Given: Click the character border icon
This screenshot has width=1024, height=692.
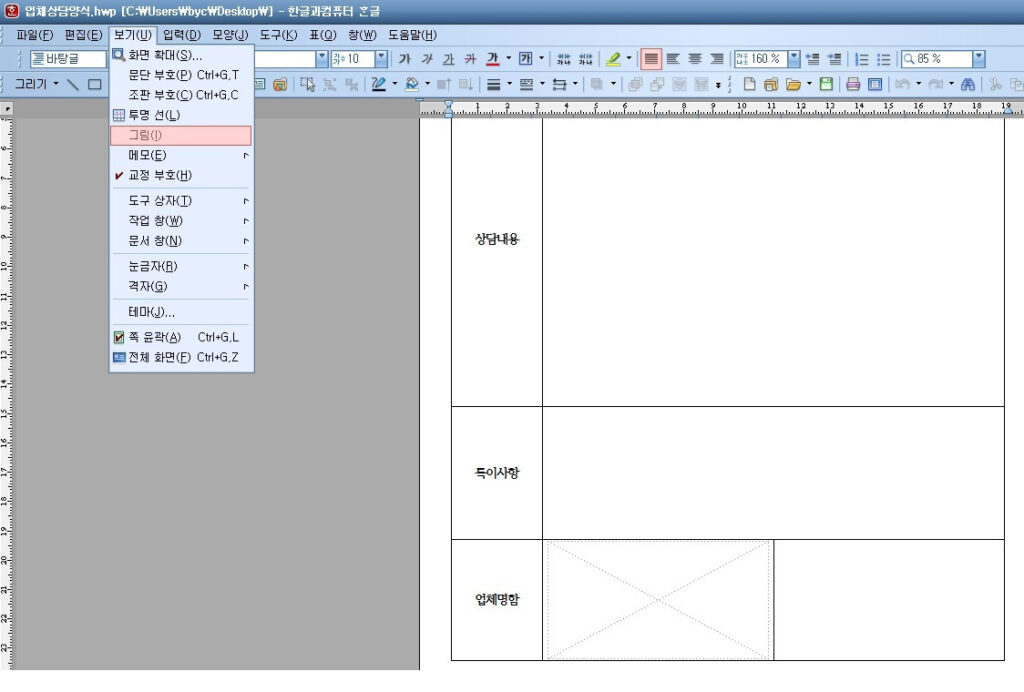Looking at the screenshot, I should 526,59.
